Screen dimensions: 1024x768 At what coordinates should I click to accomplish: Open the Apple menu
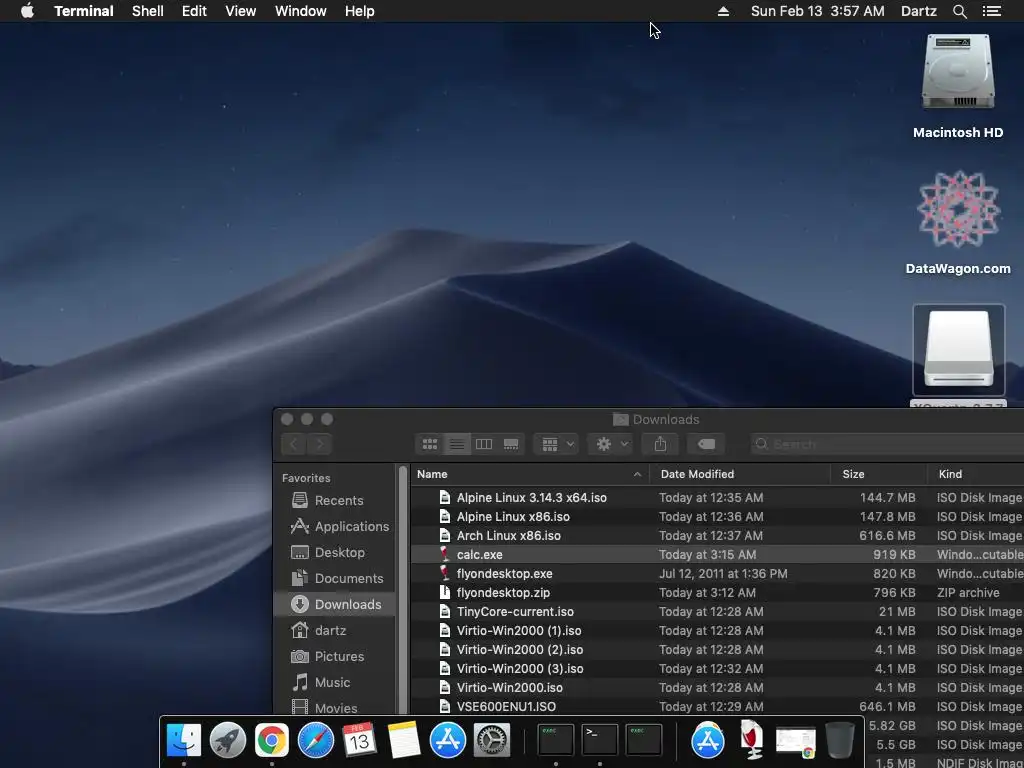[x=27, y=11]
